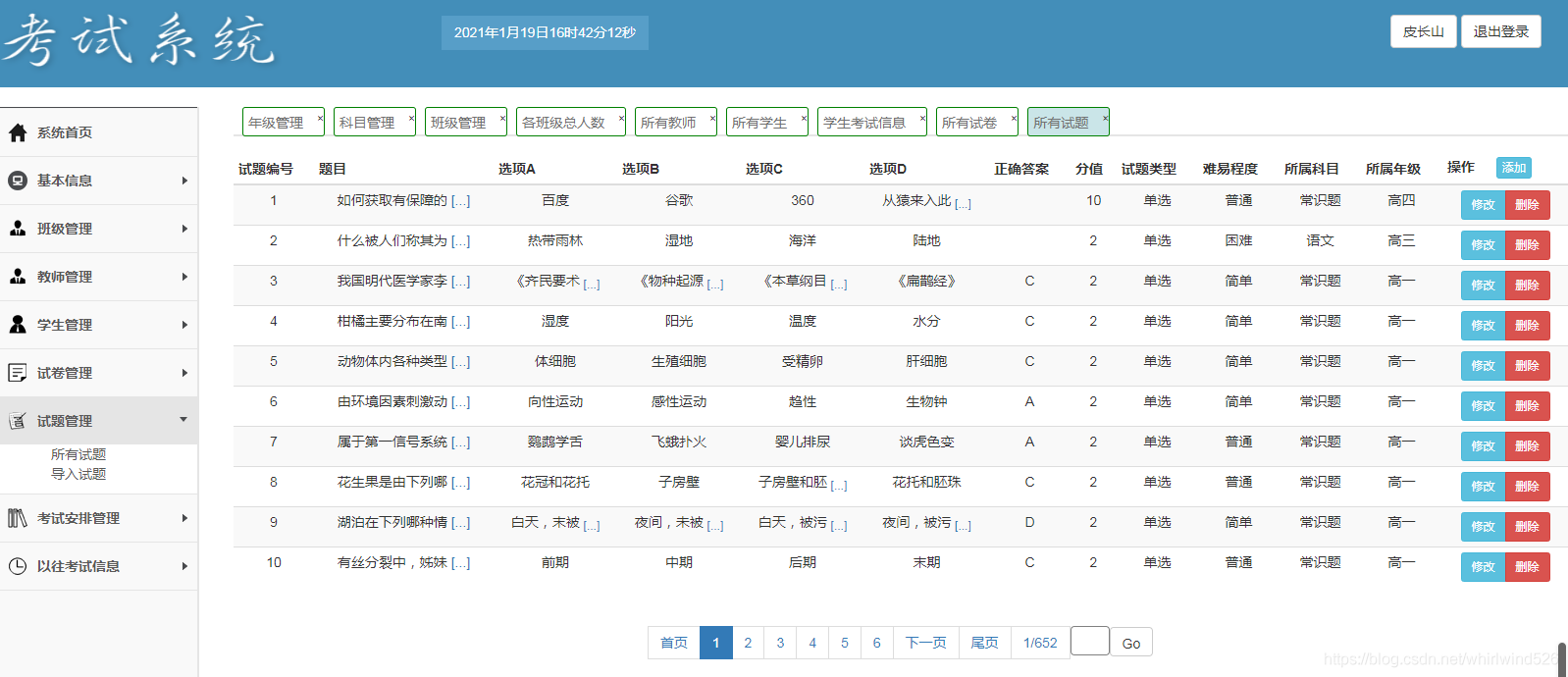Click 修改 for question 5
This screenshot has height=677, width=1568.
[1484, 366]
